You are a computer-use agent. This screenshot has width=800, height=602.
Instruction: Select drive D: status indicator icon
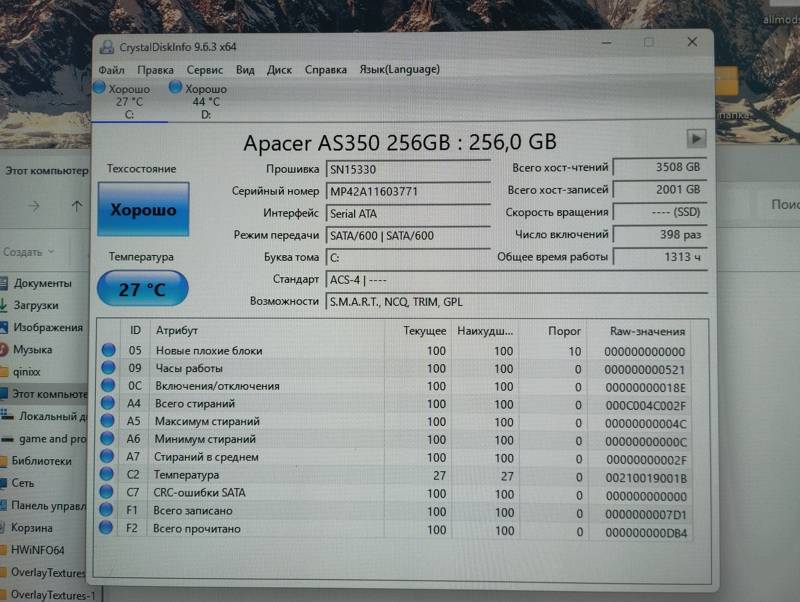coord(176,88)
